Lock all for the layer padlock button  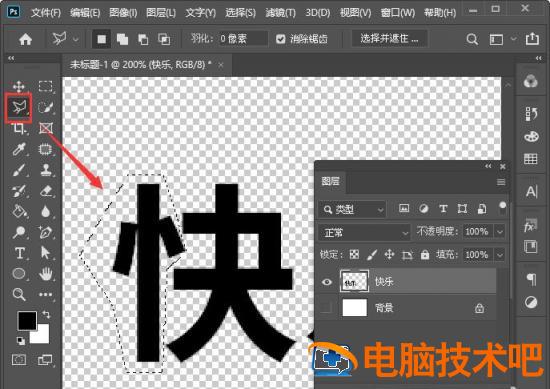pos(425,255)
